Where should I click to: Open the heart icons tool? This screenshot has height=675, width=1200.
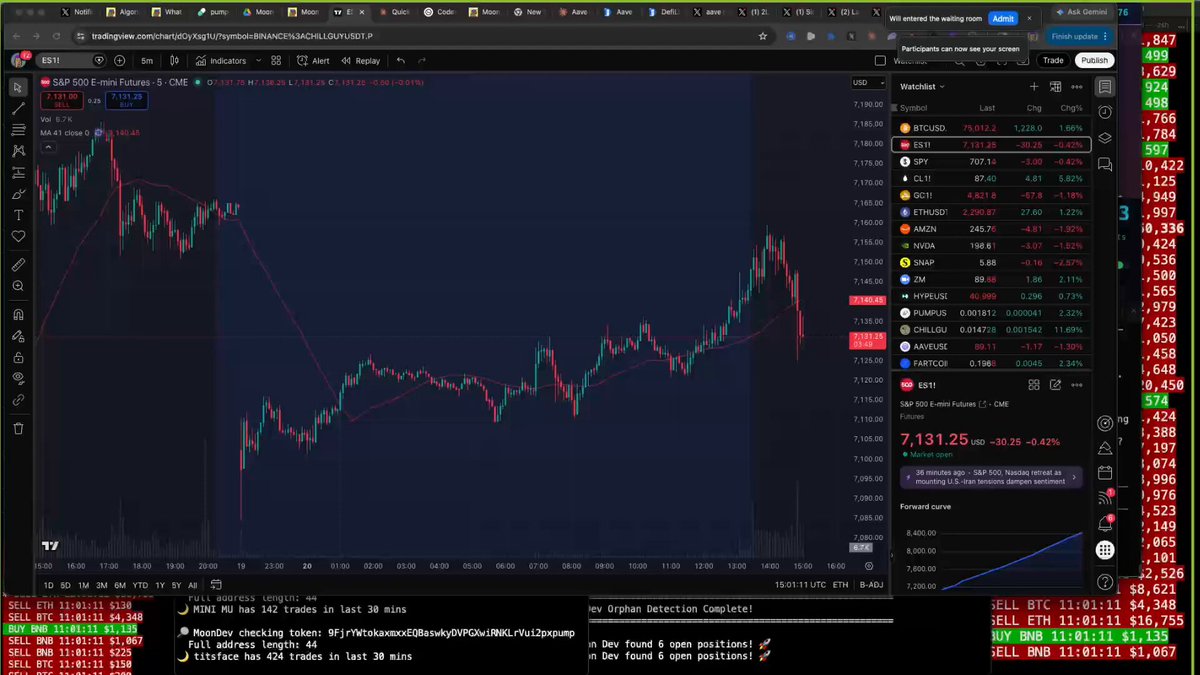tap(18, 236)
